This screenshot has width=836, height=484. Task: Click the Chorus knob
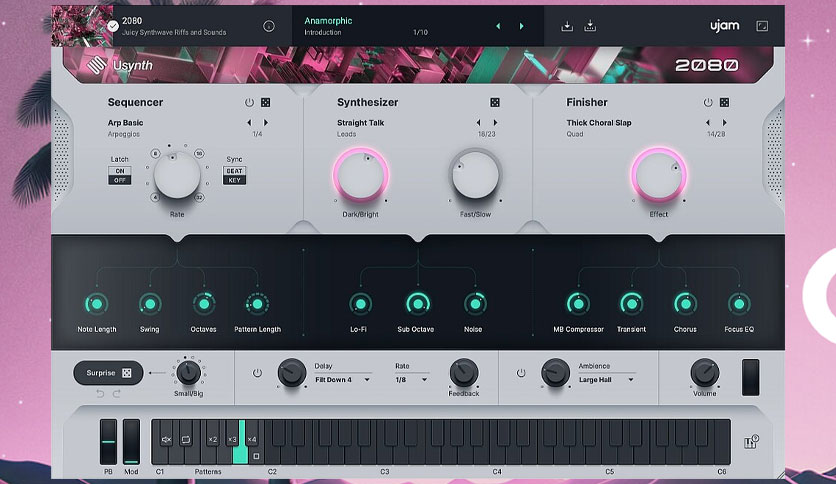click(x=685, y=304)
